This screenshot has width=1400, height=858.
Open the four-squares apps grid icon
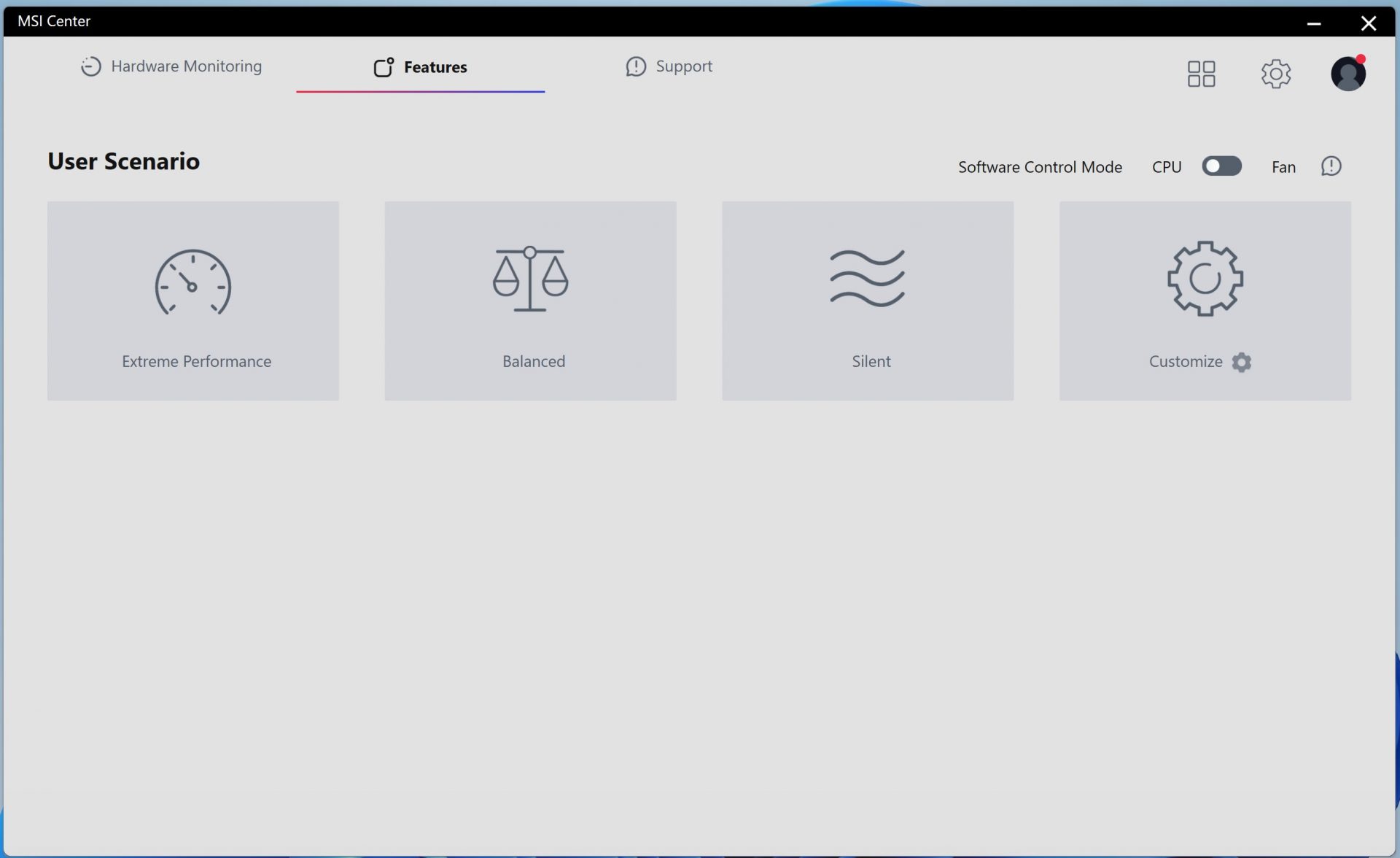[1201, 74]
